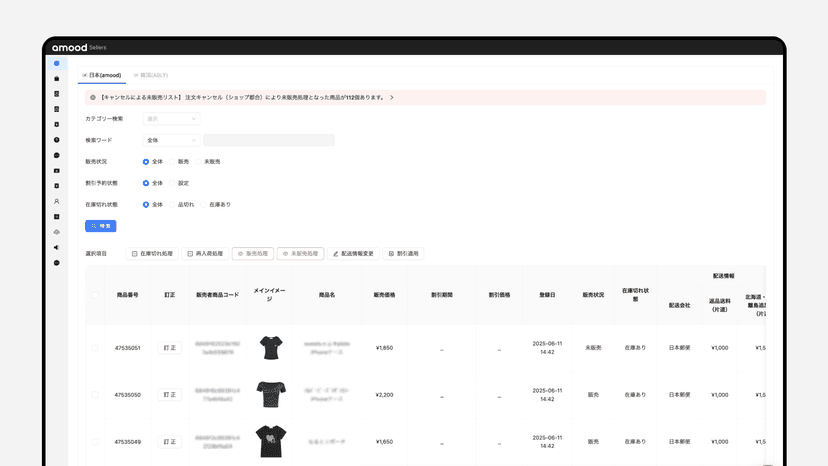Screen dimensions: 828x466
Task: Open the 検索ワード 全体 dropdown
Action: (171, 140)
